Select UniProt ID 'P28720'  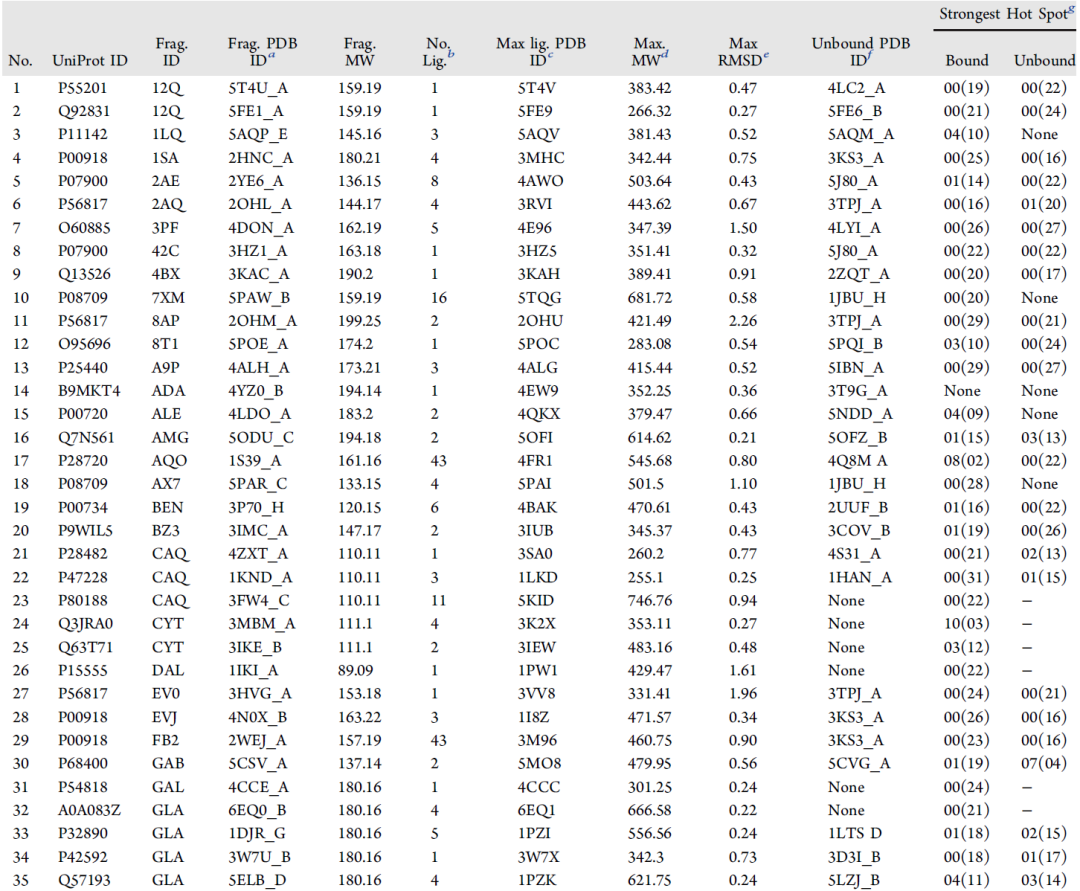83,461
